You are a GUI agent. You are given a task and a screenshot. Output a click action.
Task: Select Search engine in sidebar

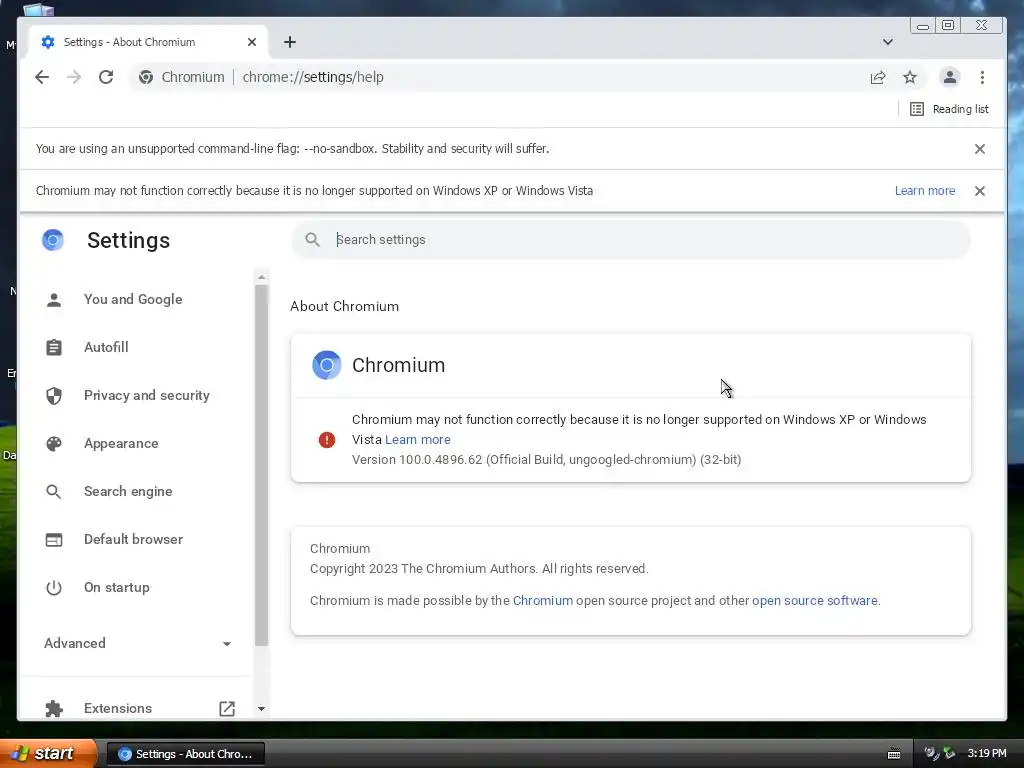tap(128, 491)
